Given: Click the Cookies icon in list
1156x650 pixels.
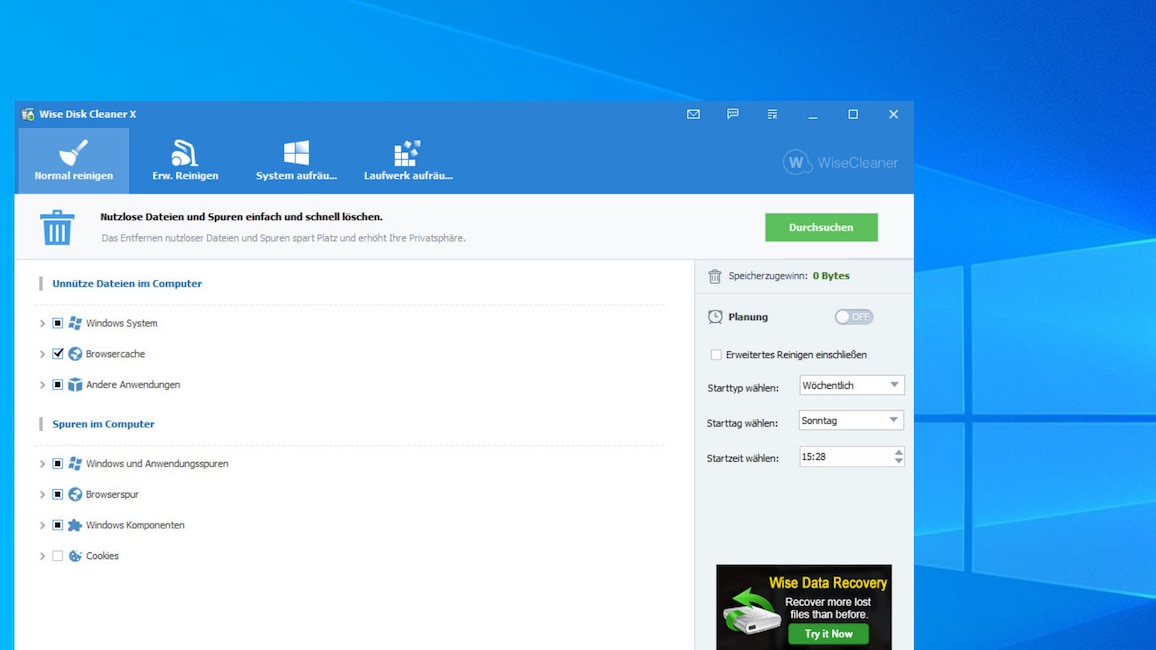Looking at the screenshot, I should click(75, 556).
